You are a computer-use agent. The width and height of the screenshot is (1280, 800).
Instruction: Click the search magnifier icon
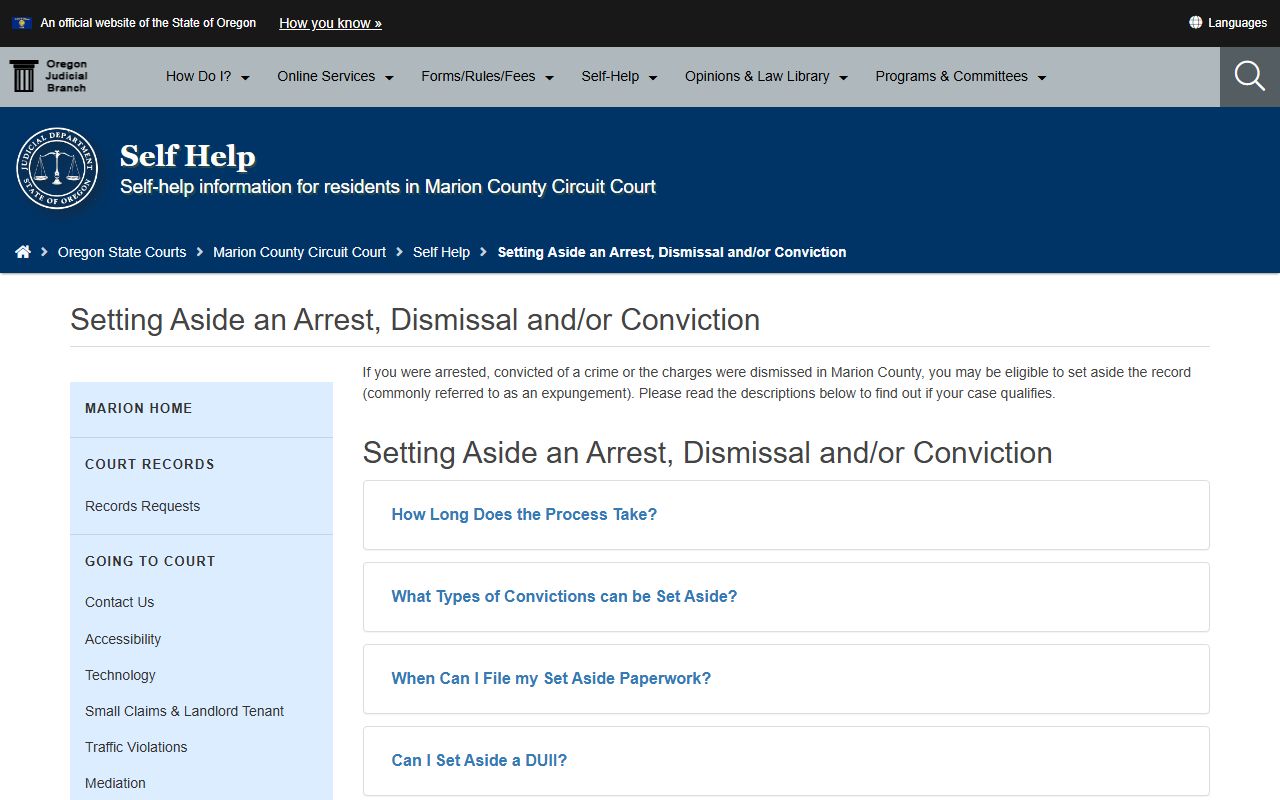click(x=1249, y=76)
